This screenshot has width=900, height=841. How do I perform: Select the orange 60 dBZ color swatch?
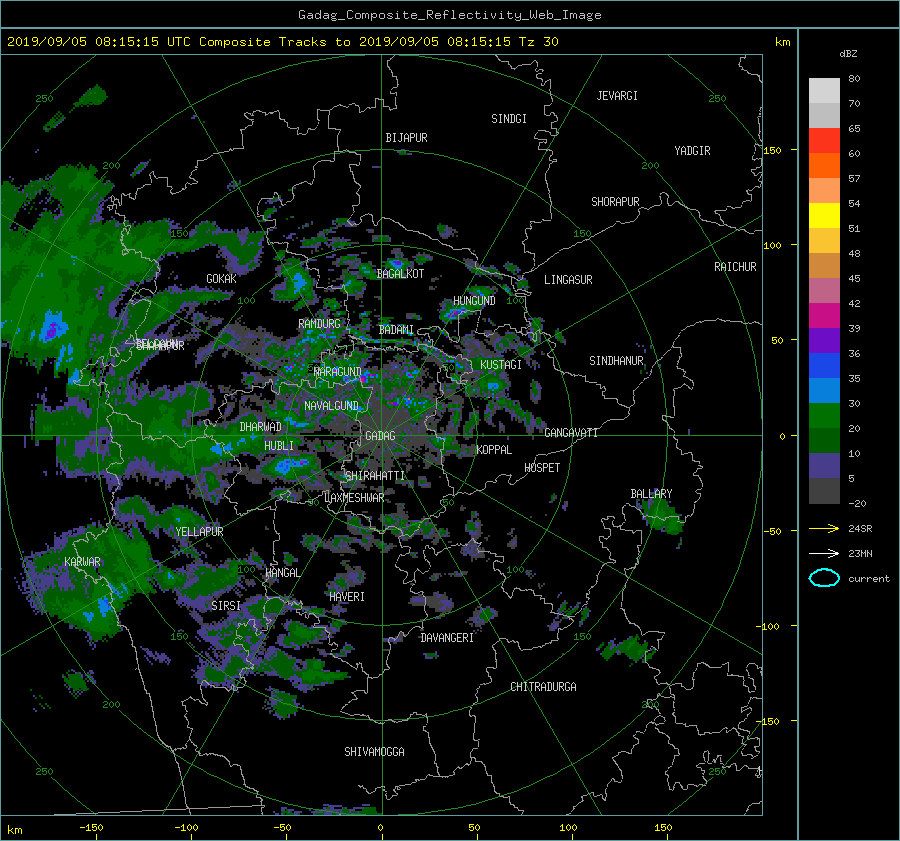(x=824, y=165)
